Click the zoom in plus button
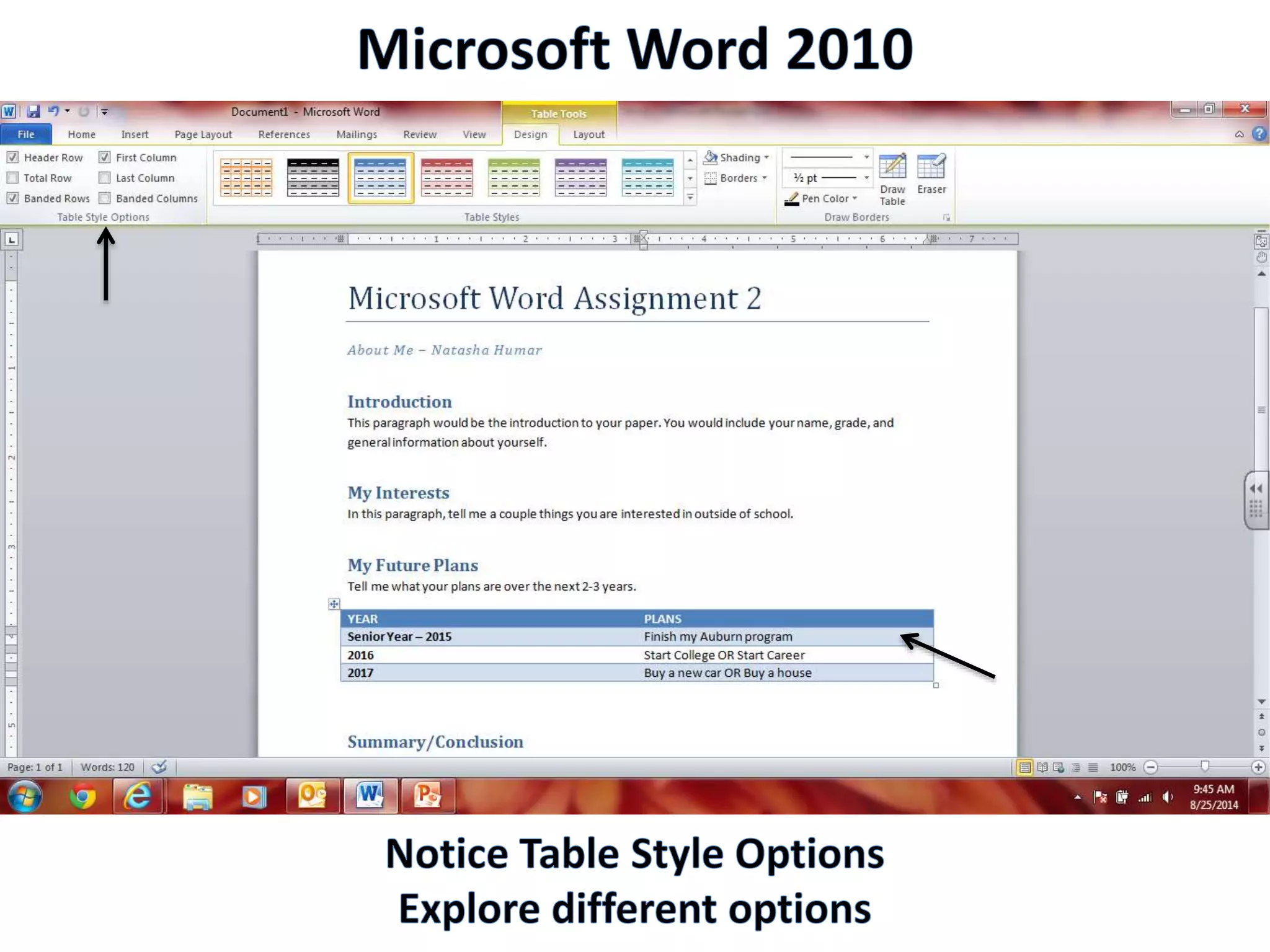 [x=1258, y=767]
